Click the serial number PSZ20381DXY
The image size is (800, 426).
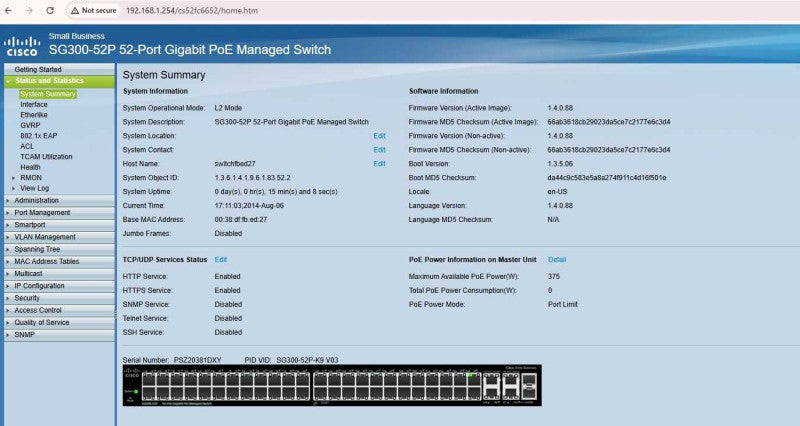point(197,360)
